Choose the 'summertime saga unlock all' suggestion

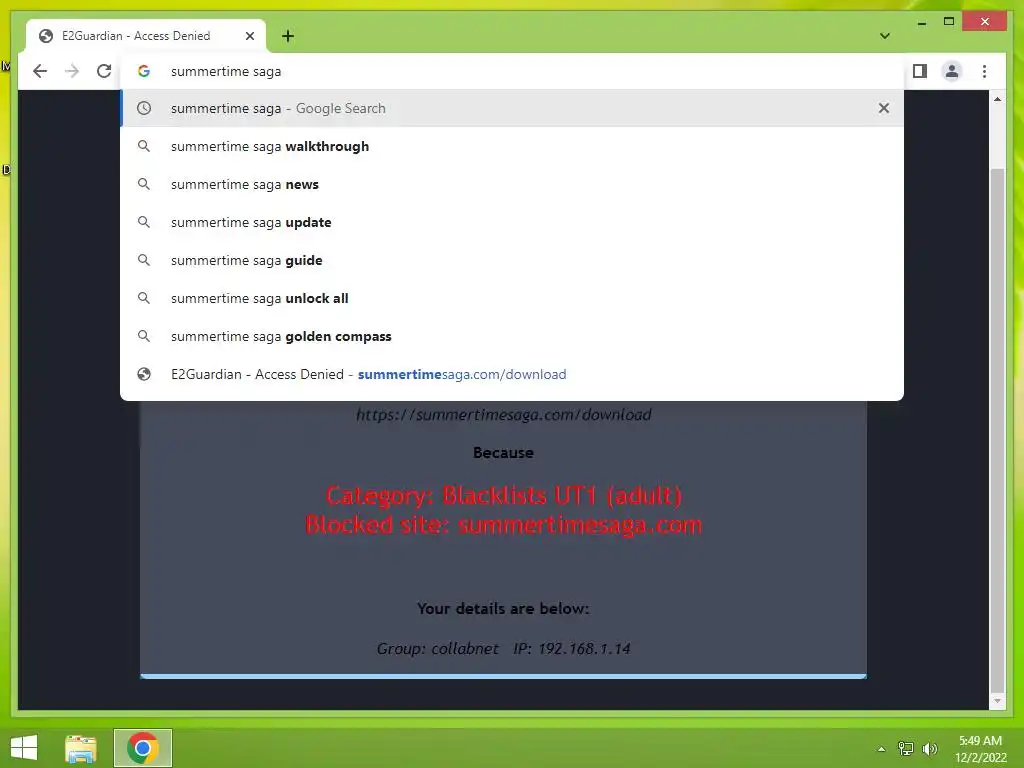512,298
